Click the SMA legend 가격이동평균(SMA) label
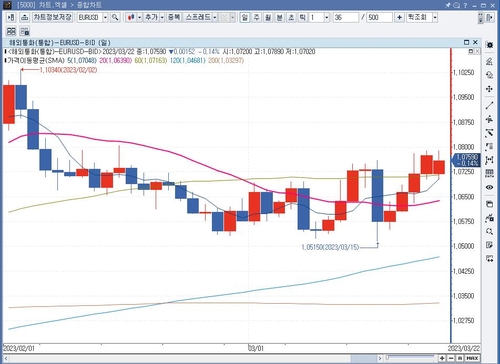Viewport: 500px width, 364px height. tap(36, 61)
